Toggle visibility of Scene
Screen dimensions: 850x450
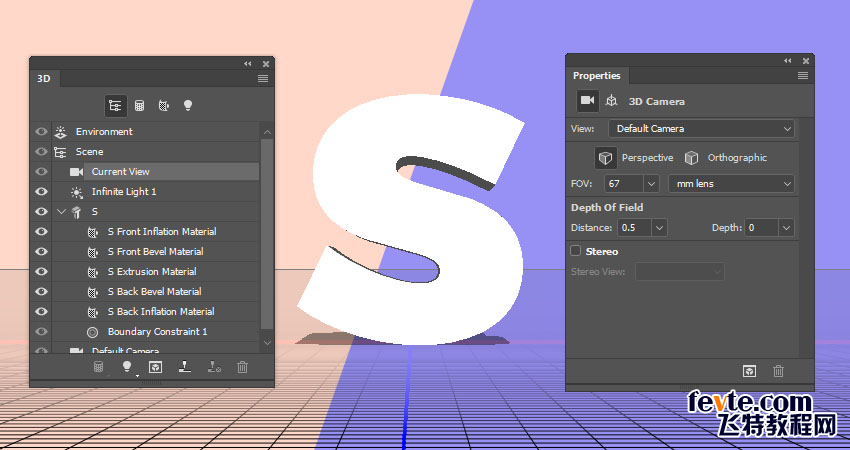41,152
